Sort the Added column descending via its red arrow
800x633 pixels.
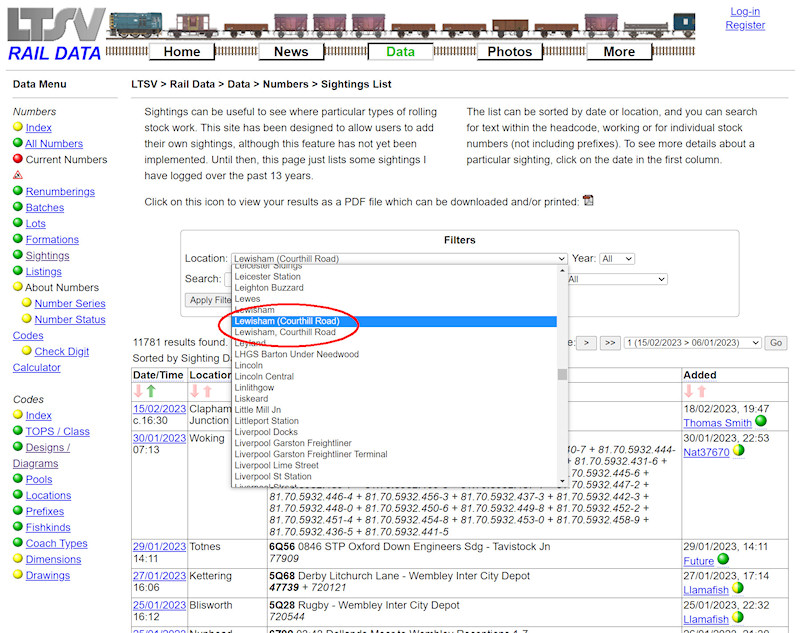[689, 390]
